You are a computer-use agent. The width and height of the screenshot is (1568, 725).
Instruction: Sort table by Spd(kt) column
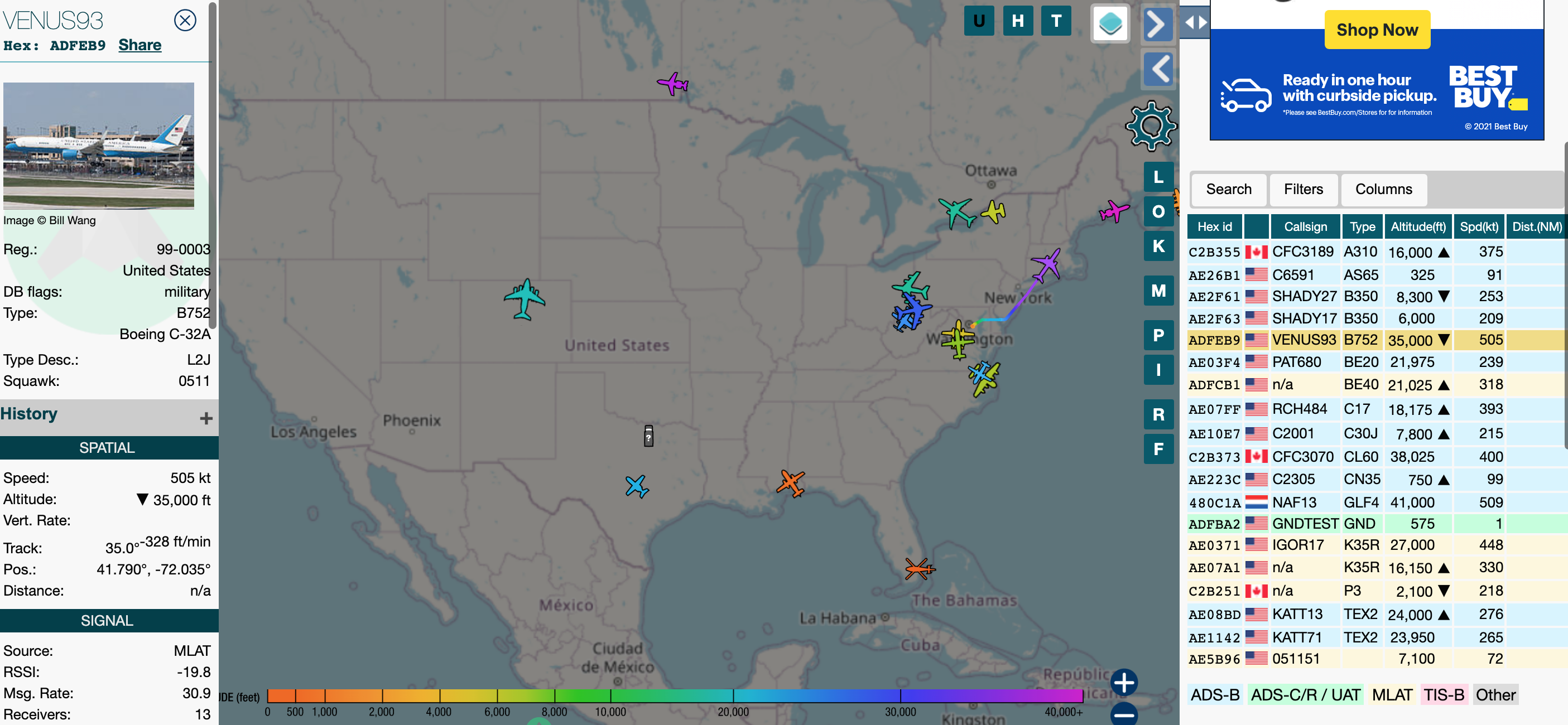tap(1479, 227)
